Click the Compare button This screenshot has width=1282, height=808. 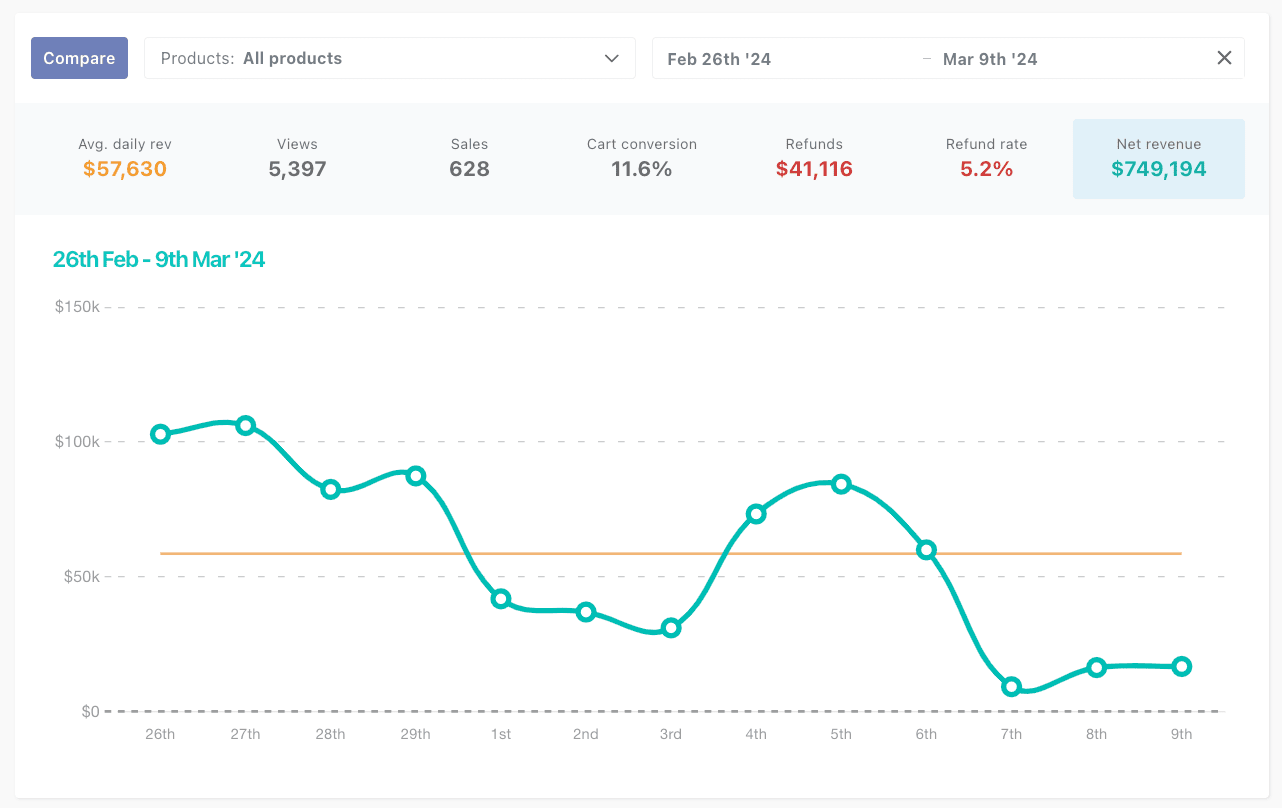point(79,58)
